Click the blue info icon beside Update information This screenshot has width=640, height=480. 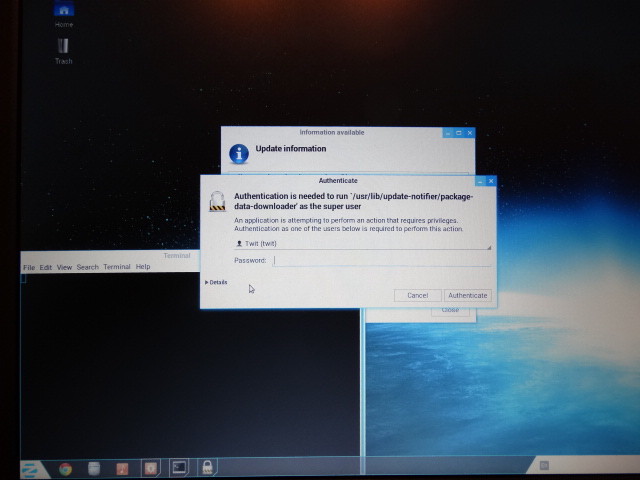239,153
